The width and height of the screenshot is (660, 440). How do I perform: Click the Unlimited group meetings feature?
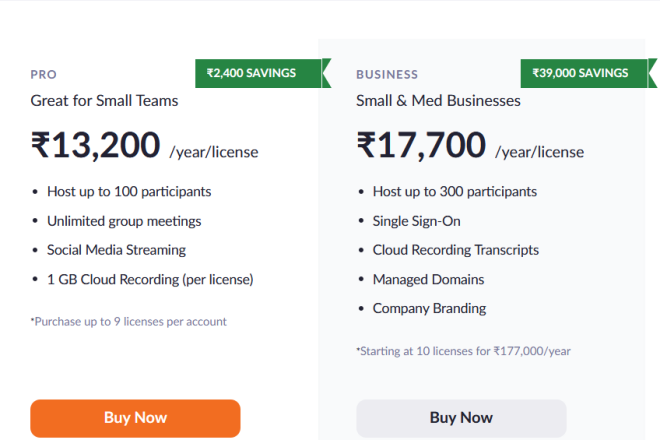point(124,221)
